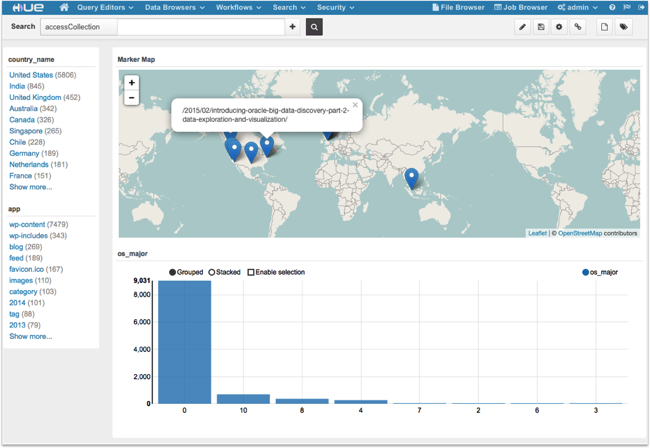The image size is (650, 448).
Task: Click the accessCollection collection field
Action: 79,27
